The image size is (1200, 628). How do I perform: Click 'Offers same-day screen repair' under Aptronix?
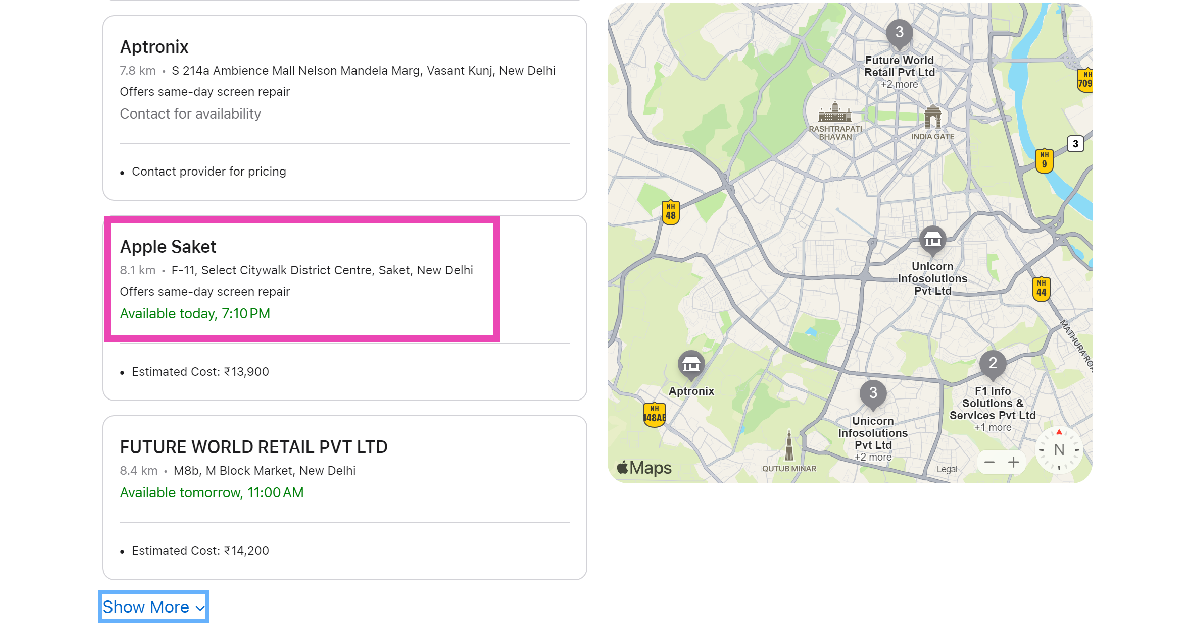[205, 92]
